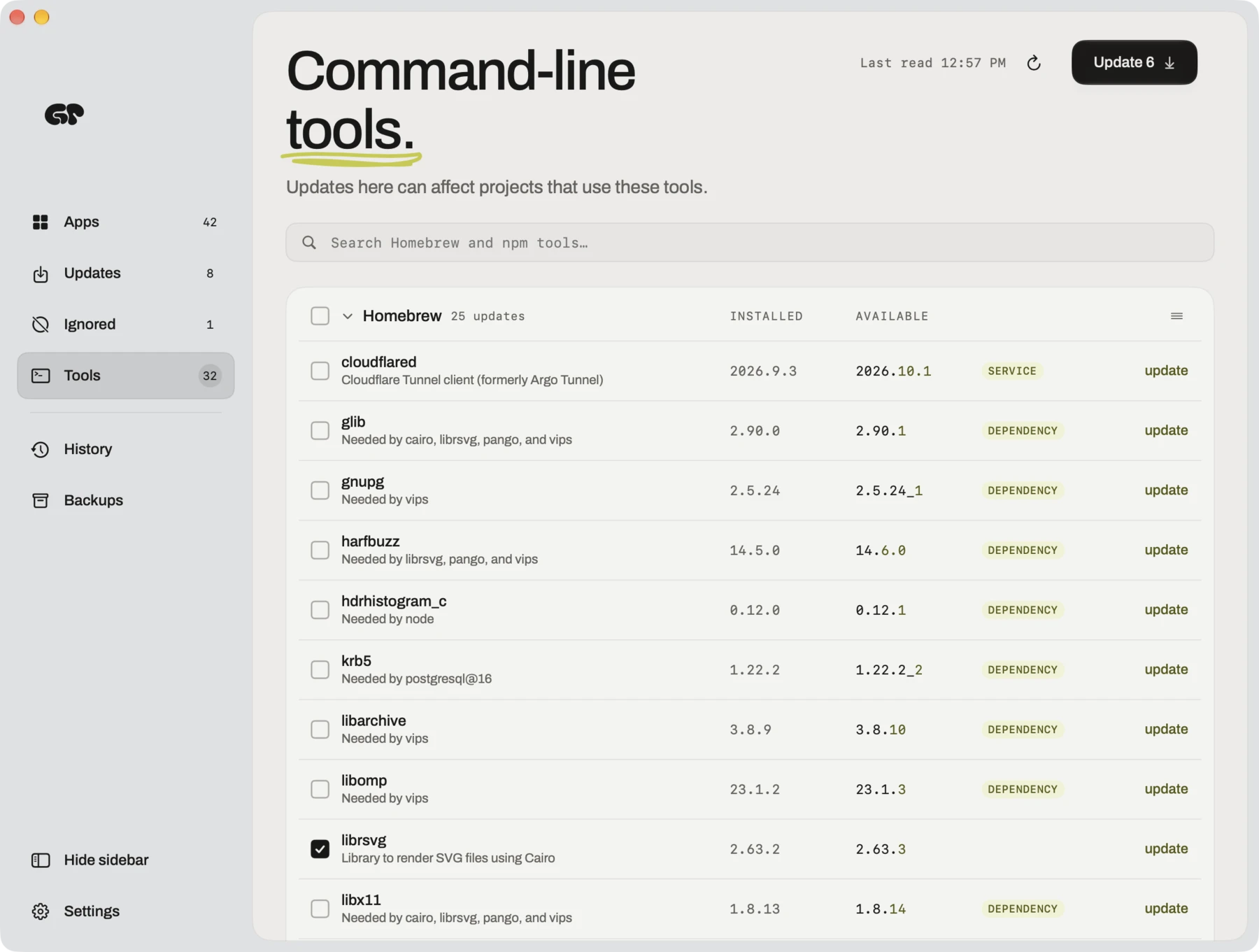Click the Update 6 button
Viewport: 1259px width, 952px height.
tap(1134, 62)
